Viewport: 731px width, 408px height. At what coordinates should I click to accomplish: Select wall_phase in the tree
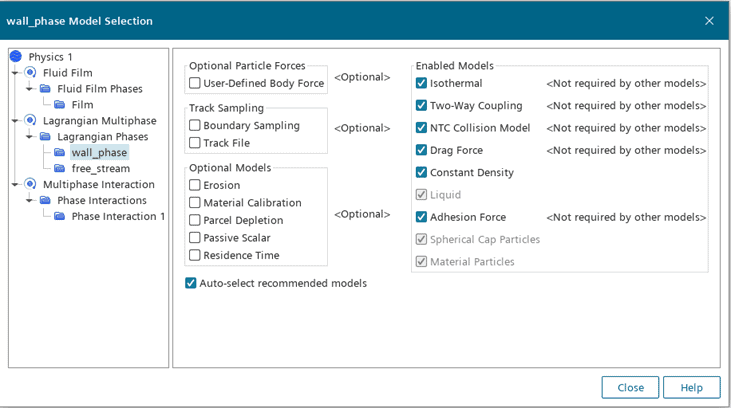(x=99, y=153)
